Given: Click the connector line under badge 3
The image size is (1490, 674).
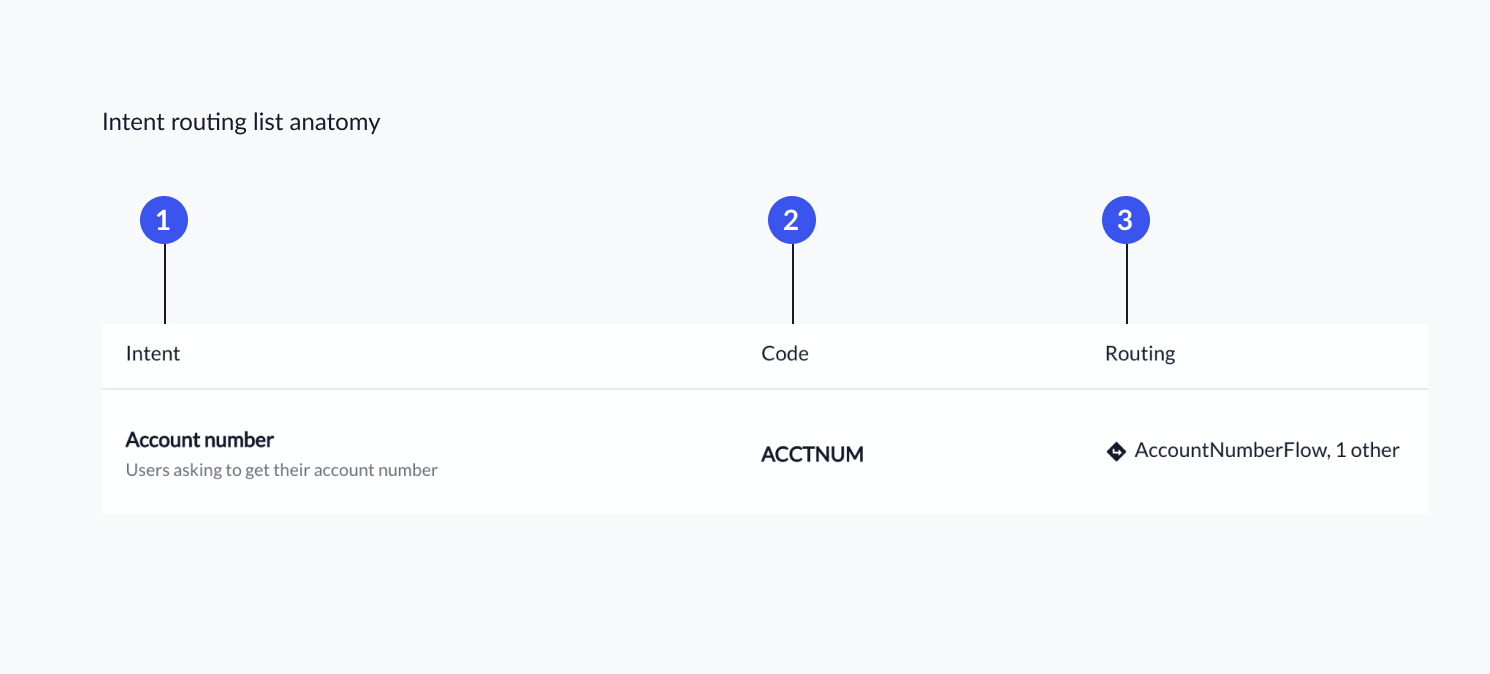Looking at the screenshot, I should (x=1126, y=284).
